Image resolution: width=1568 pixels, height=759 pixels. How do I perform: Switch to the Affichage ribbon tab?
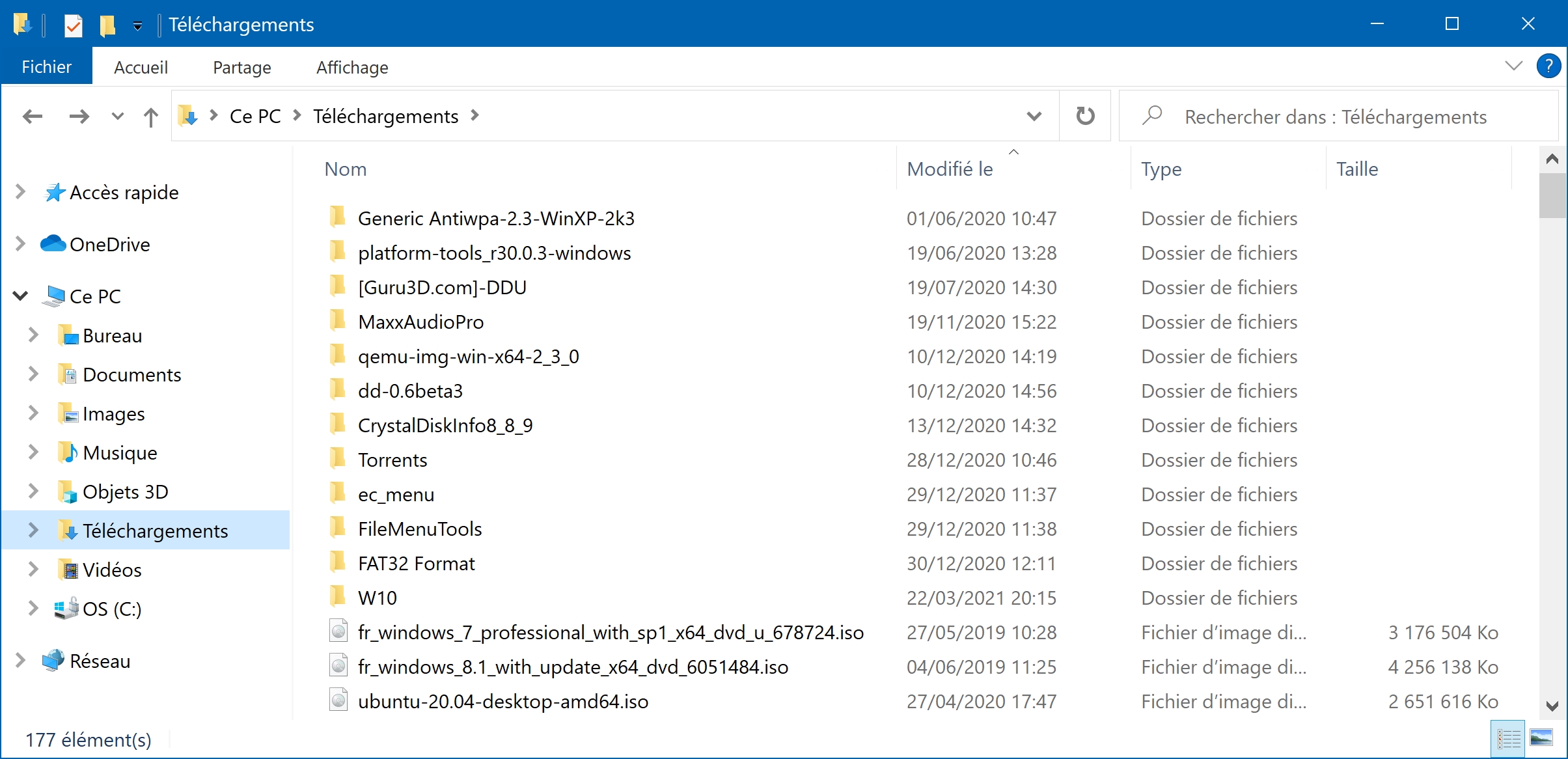[352, 67]
